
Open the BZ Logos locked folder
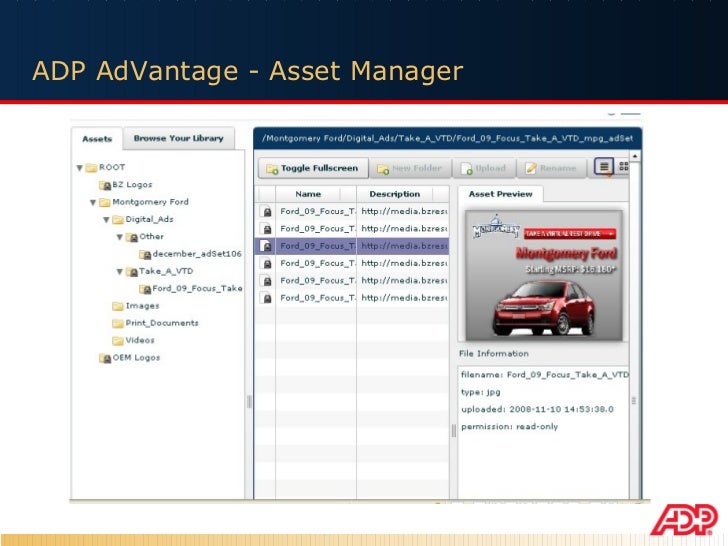pos(126,185)
